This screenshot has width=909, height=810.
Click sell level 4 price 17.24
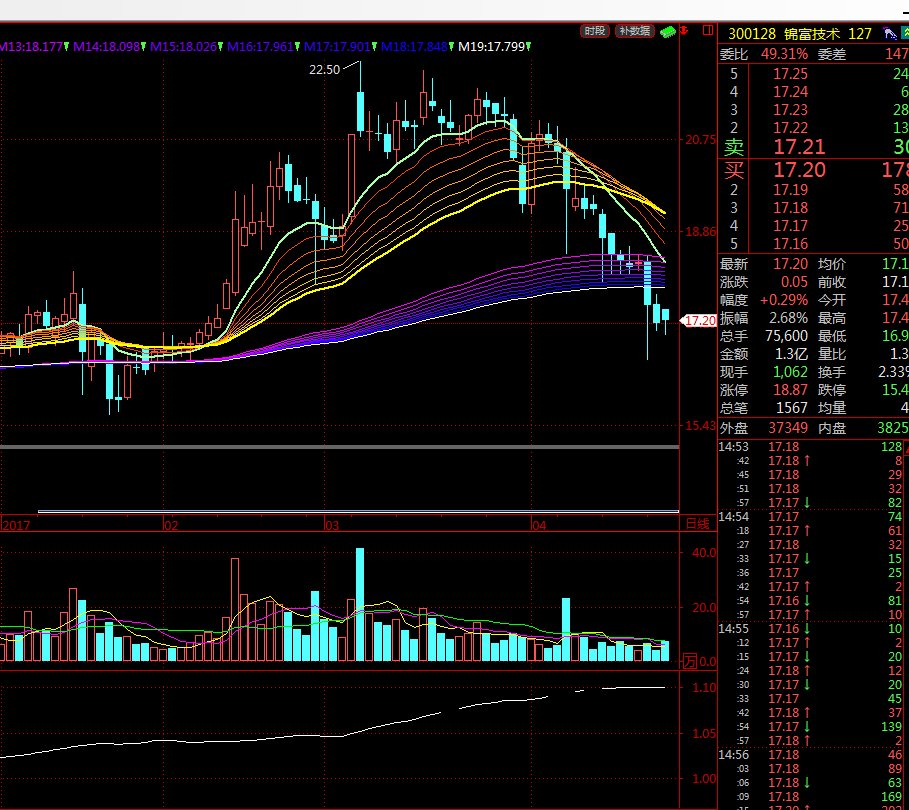pyautogui.click(x=790, y=92)
